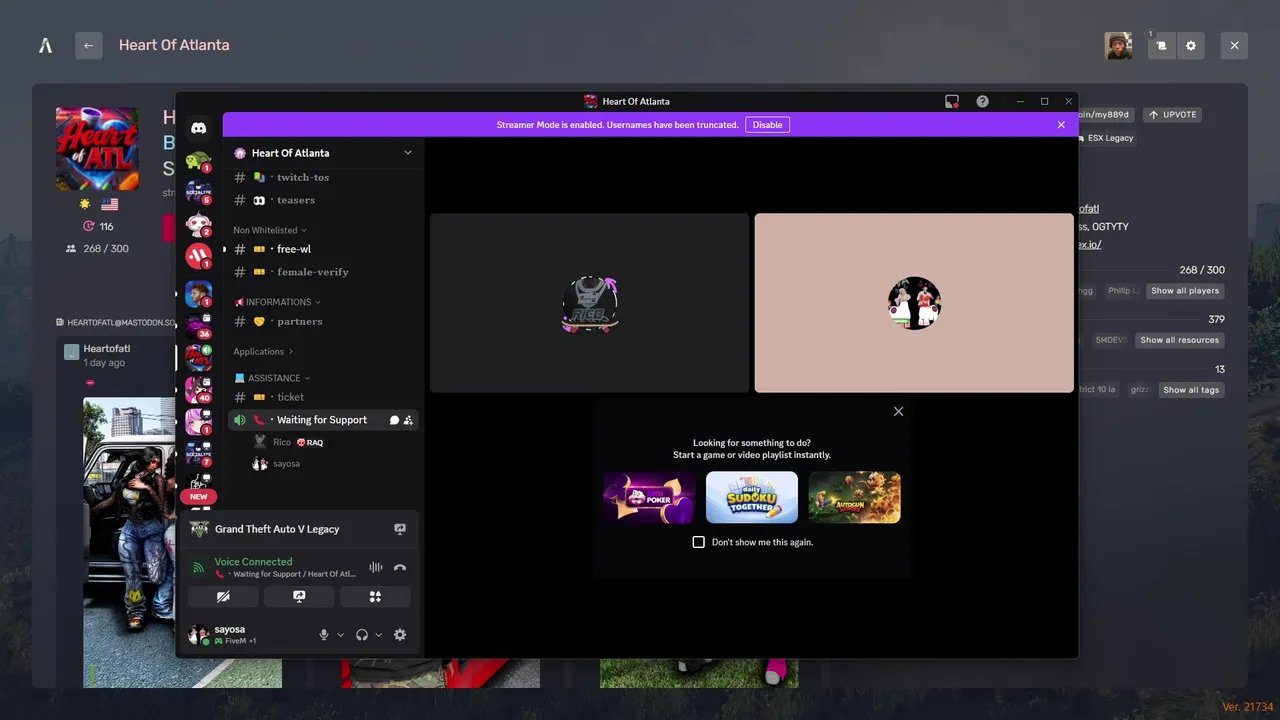
Task: Click the FiveM logo icon
Action: [45, 45]
